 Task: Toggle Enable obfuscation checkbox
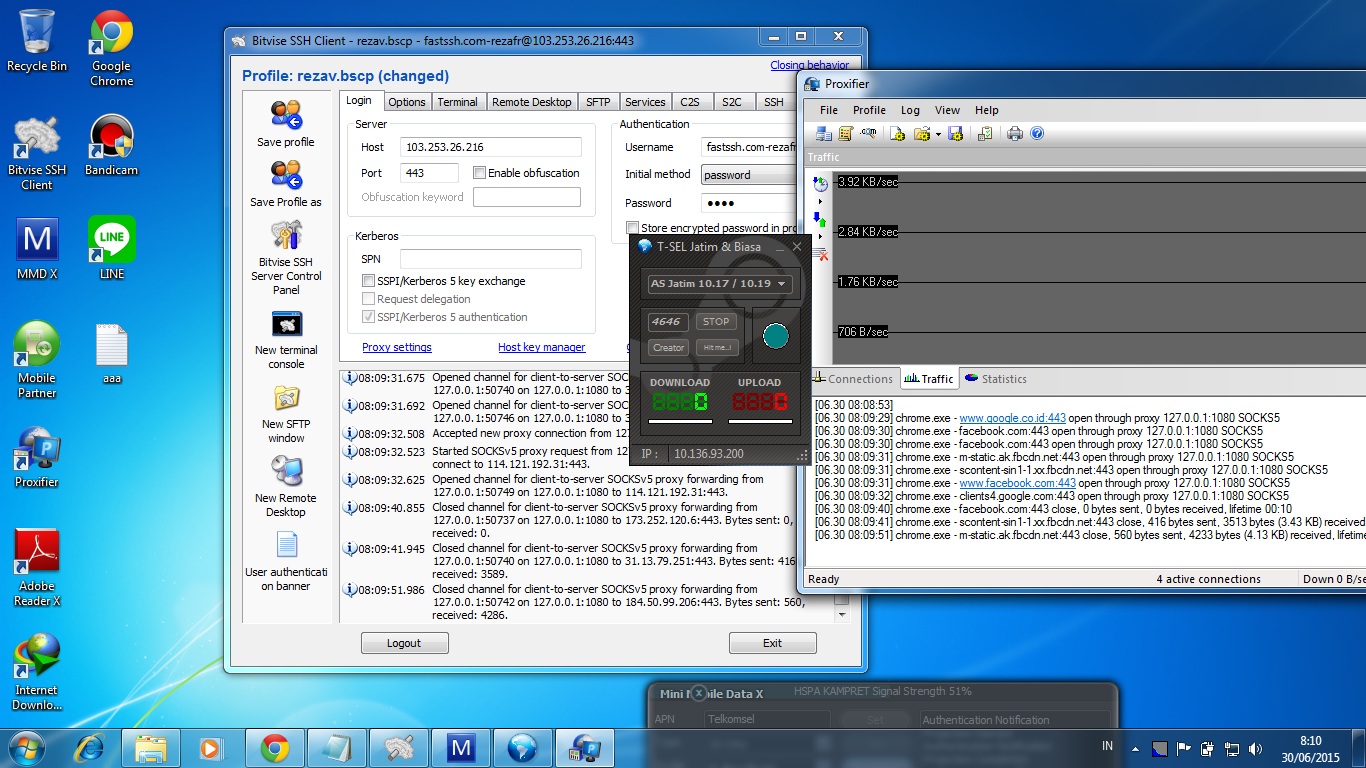pyautogui.click(x=480, y=173)
